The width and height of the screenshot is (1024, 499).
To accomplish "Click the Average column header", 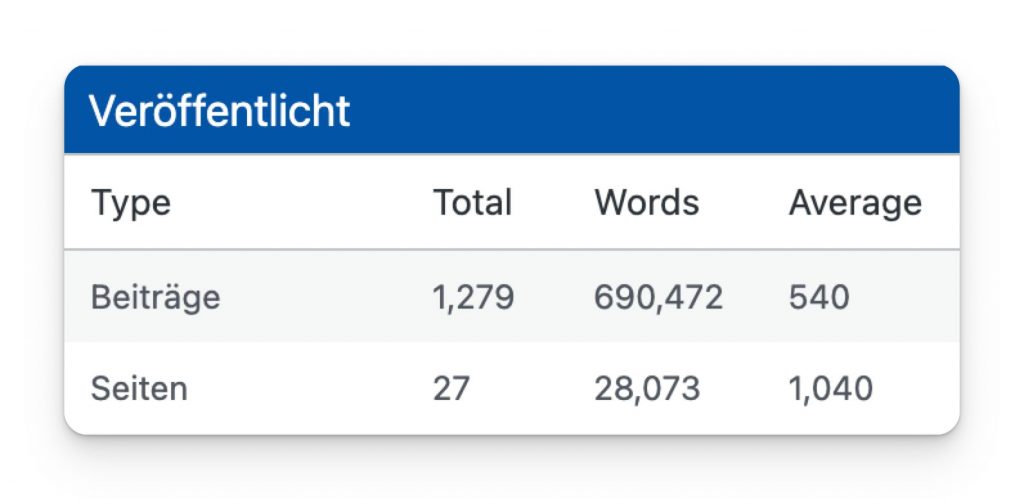I will (854, 203).
